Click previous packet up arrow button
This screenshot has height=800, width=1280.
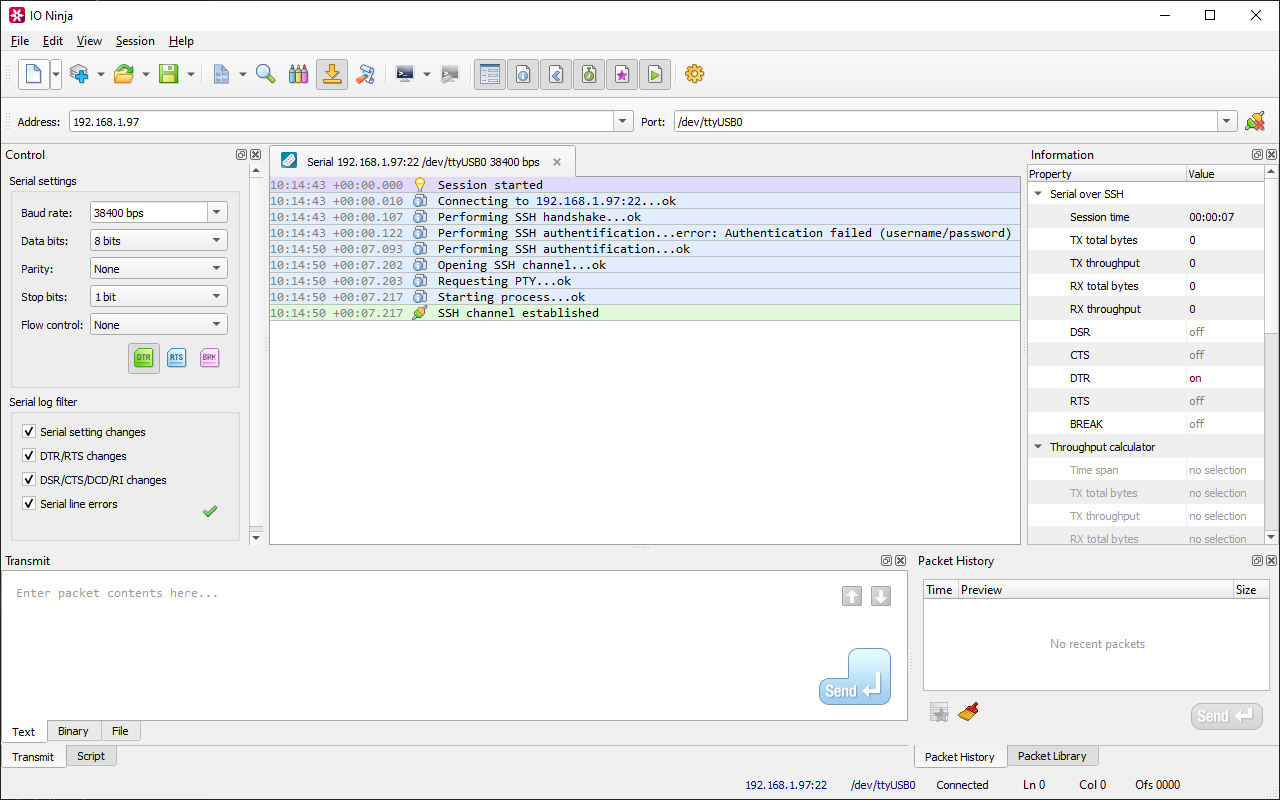[852, 596]
